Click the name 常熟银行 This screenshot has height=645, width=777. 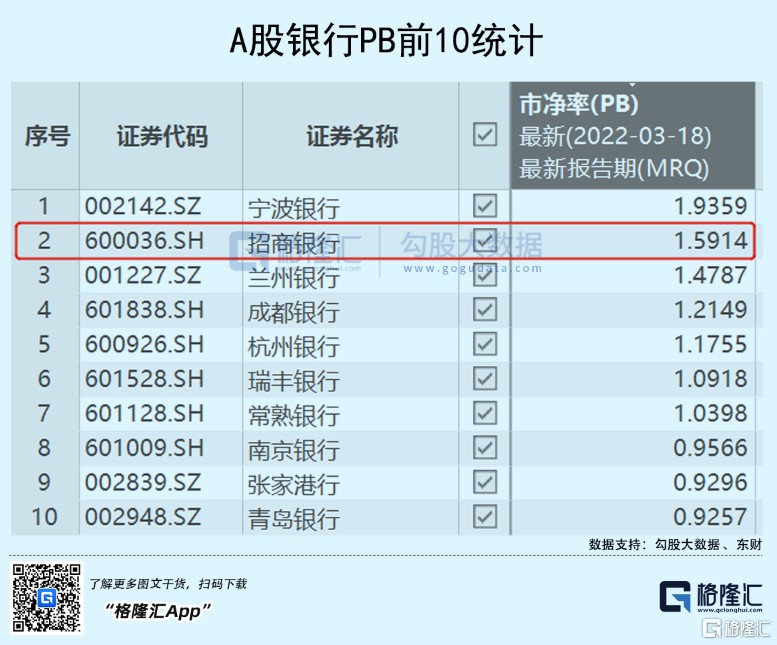(293, 416)
